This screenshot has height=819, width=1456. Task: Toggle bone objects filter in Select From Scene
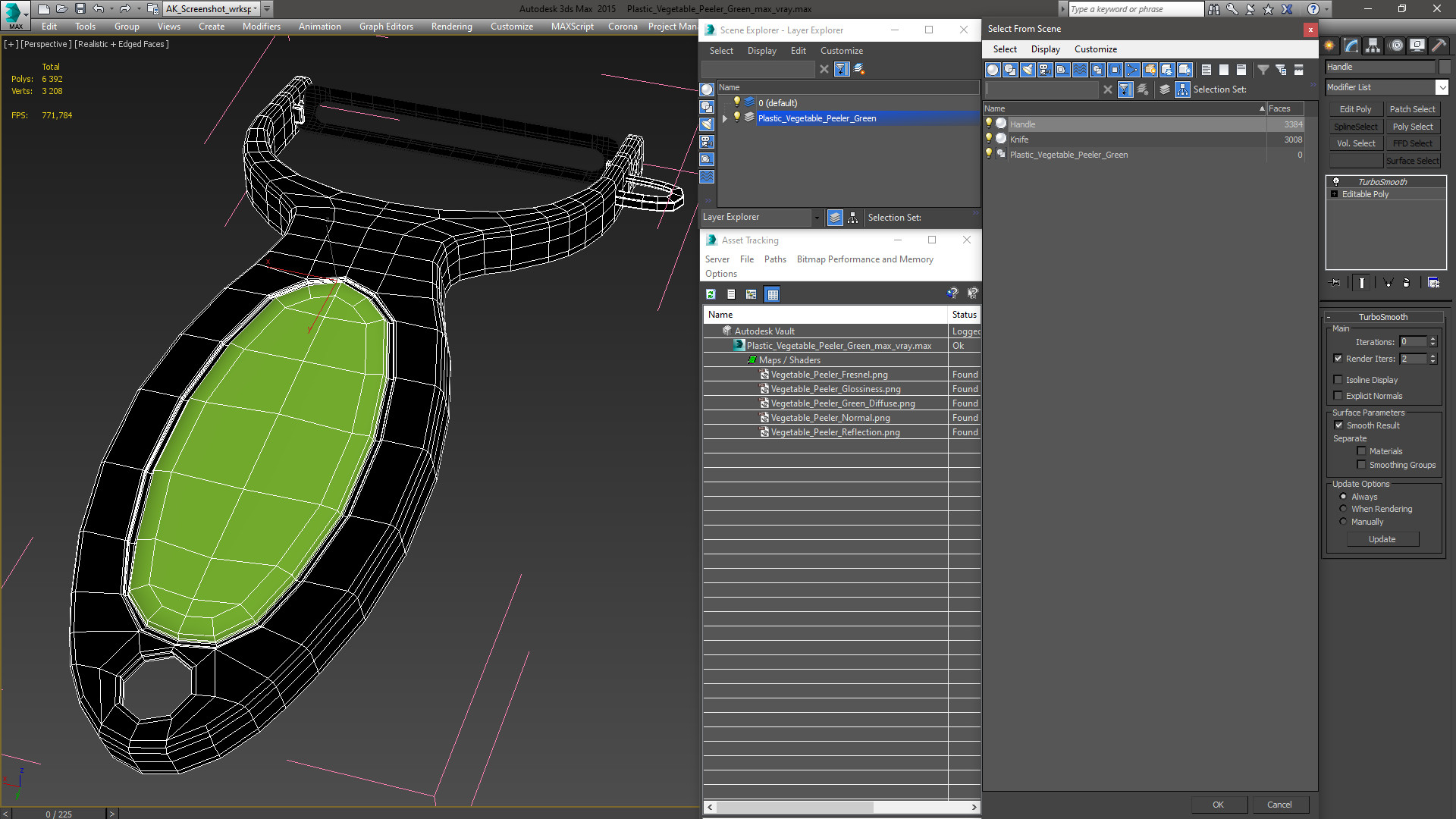point(1132,70)
